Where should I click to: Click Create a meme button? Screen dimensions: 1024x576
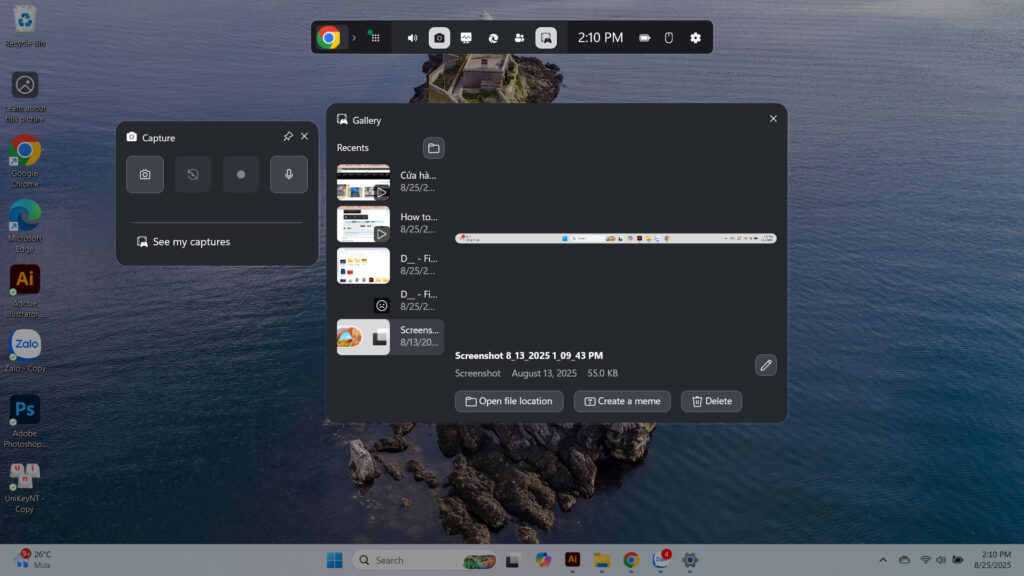coord(622,401)
